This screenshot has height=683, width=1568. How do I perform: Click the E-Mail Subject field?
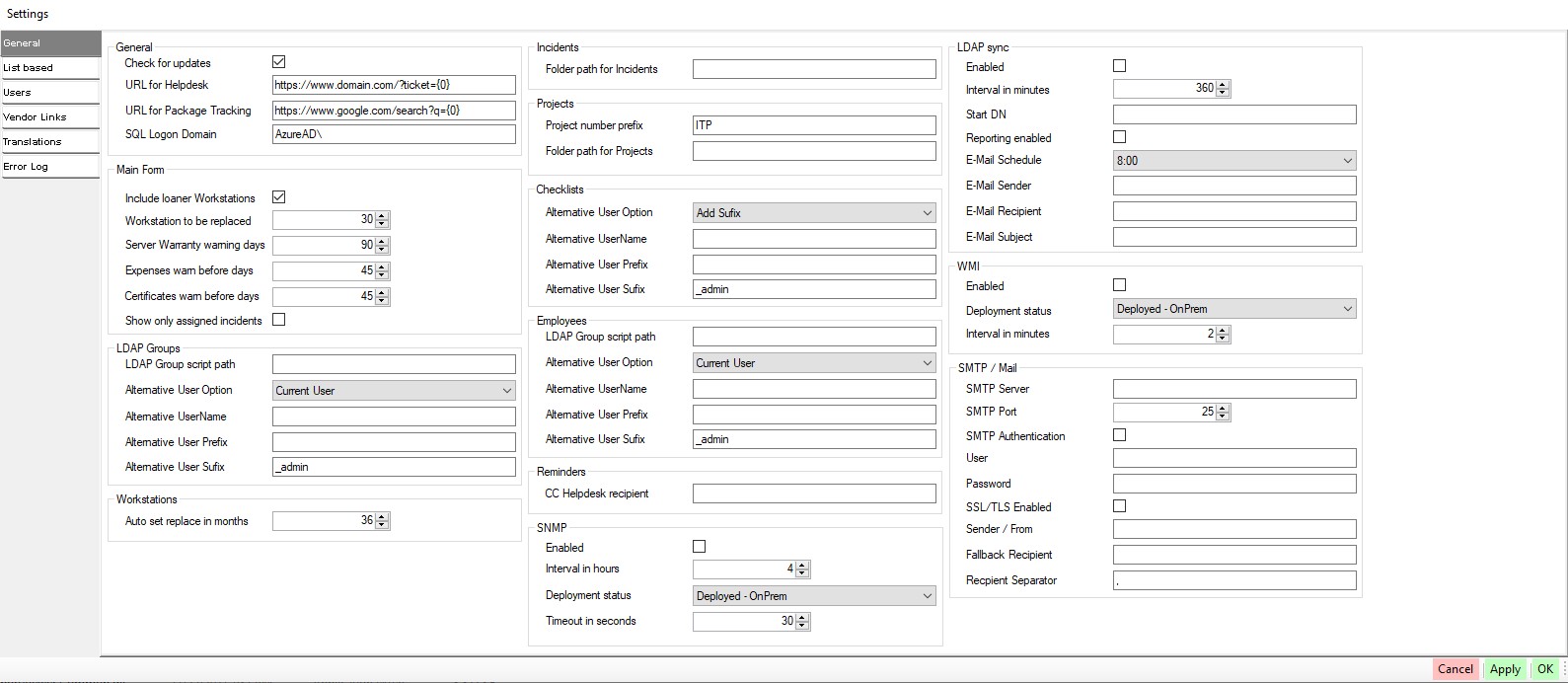[x=1234, y=237]
